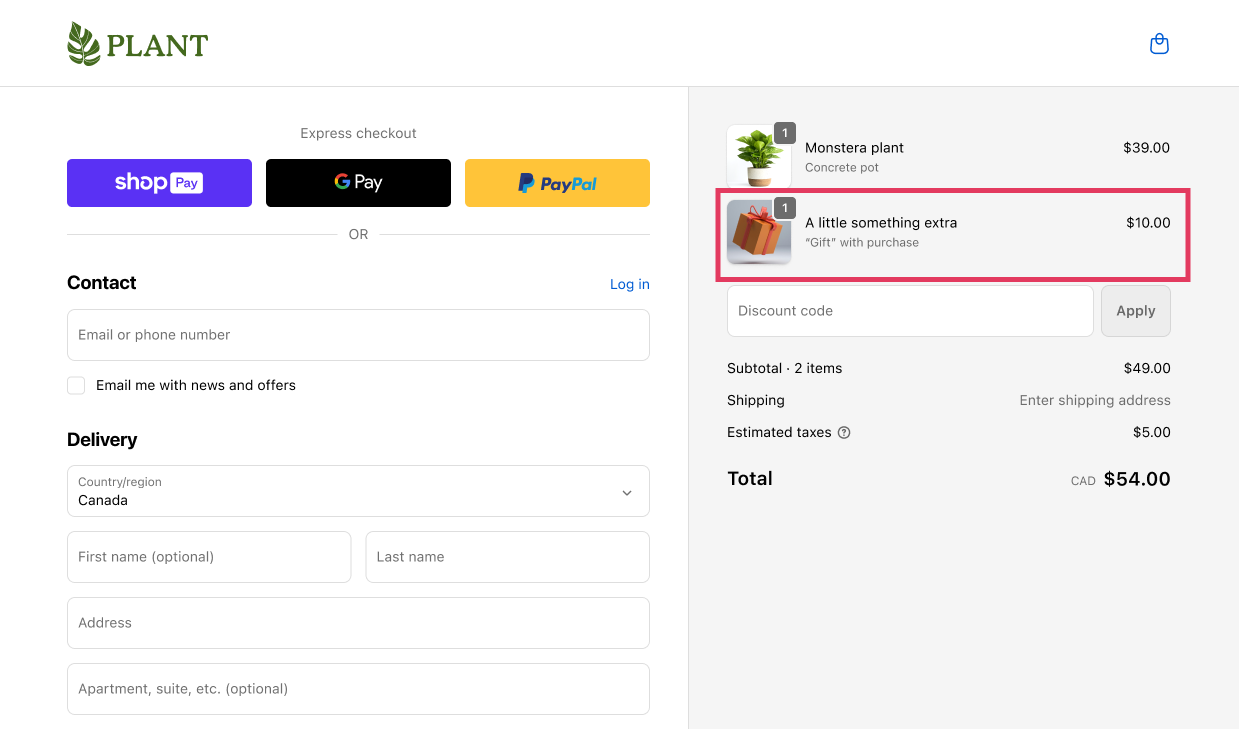Click the estimated taxes help icon
The image size is (1239, 729).
[x=844, y=433]
